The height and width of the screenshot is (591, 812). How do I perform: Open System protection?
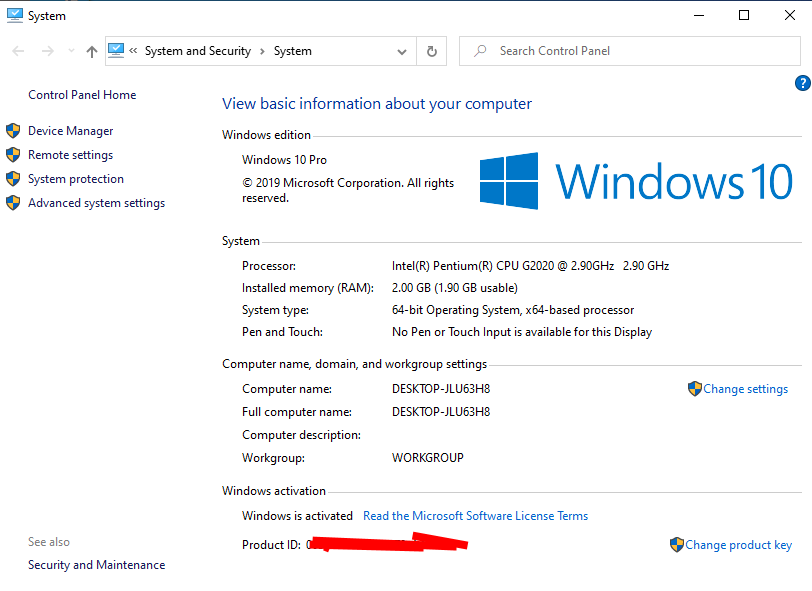tap(76, 179)
